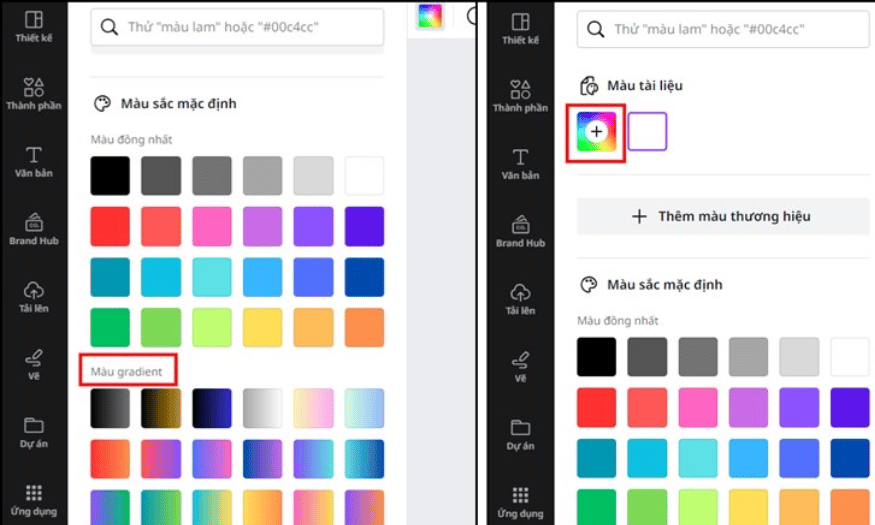Choose deep violet swatch above the Màu gradient label
The height and width of the screenshot is (525, 875).
pyautogui.click(x=364, y=227)
